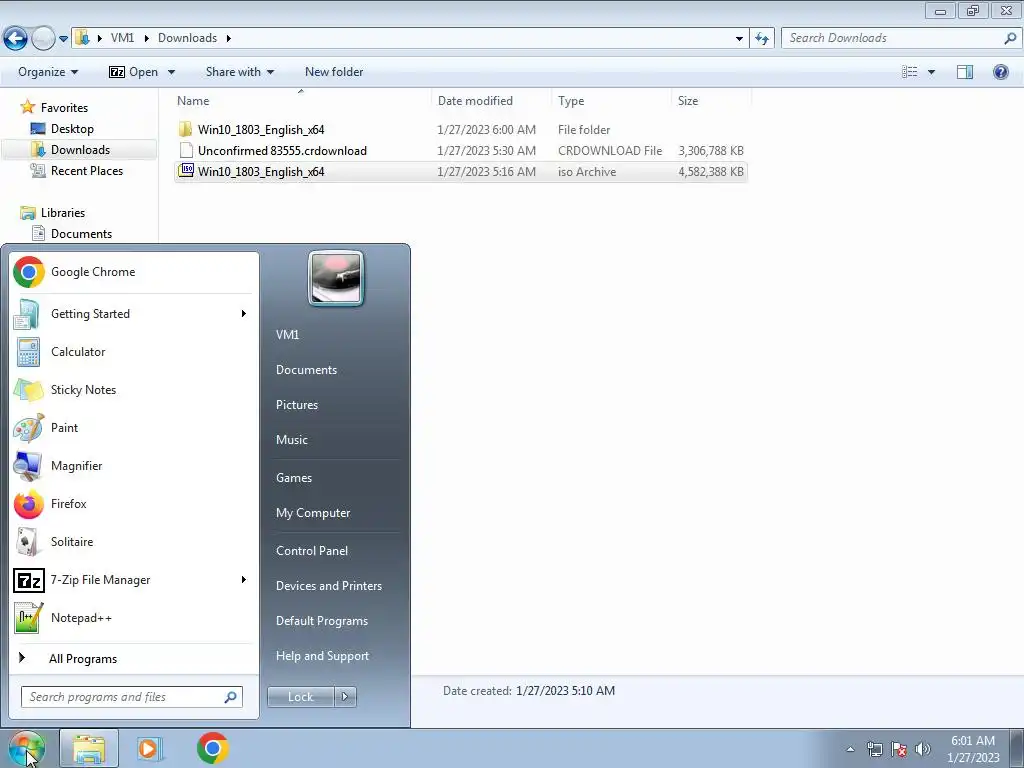1024x768 pixels.
Task: Expand Getting Started submenu arrow
Action: [x=244, y=313]
